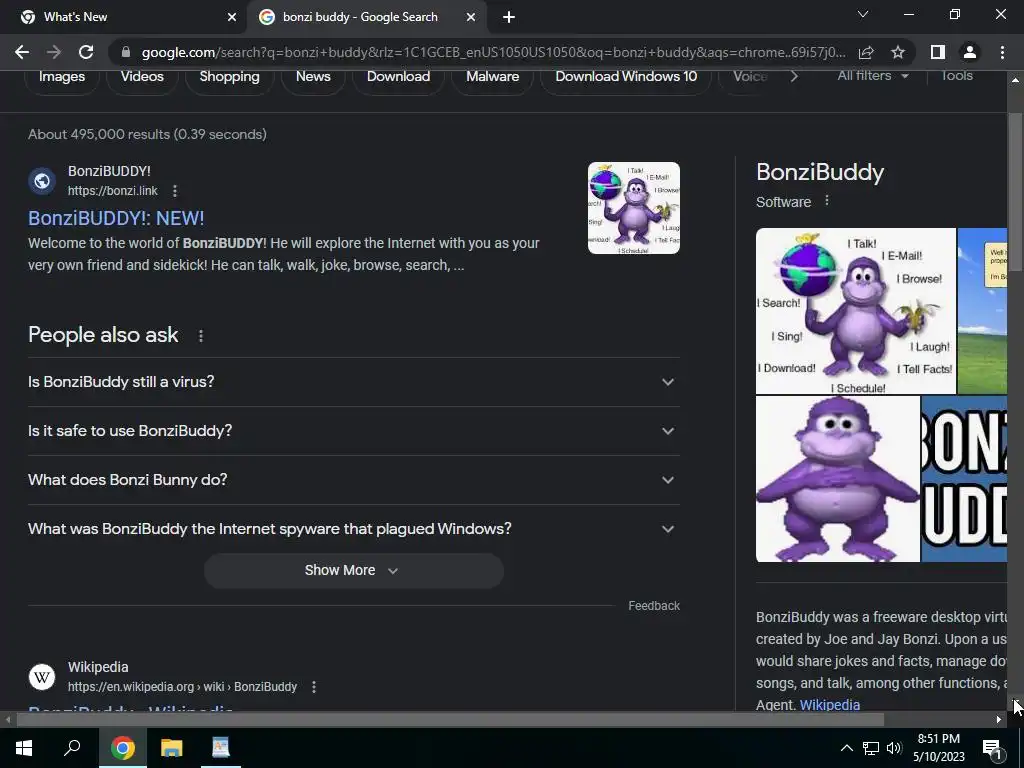
Task: Show more filter chips with arrow
Action: [x=793, y=76]
